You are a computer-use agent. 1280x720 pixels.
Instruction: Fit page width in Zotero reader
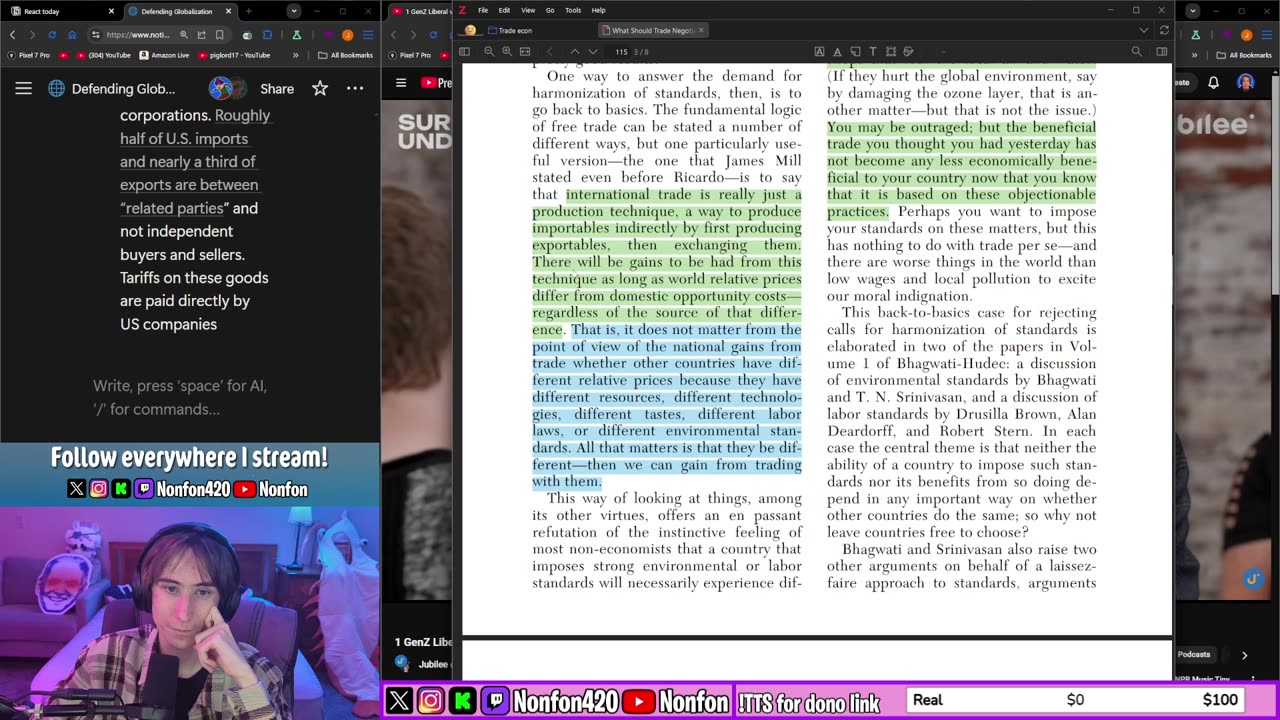tap(523, 51)
